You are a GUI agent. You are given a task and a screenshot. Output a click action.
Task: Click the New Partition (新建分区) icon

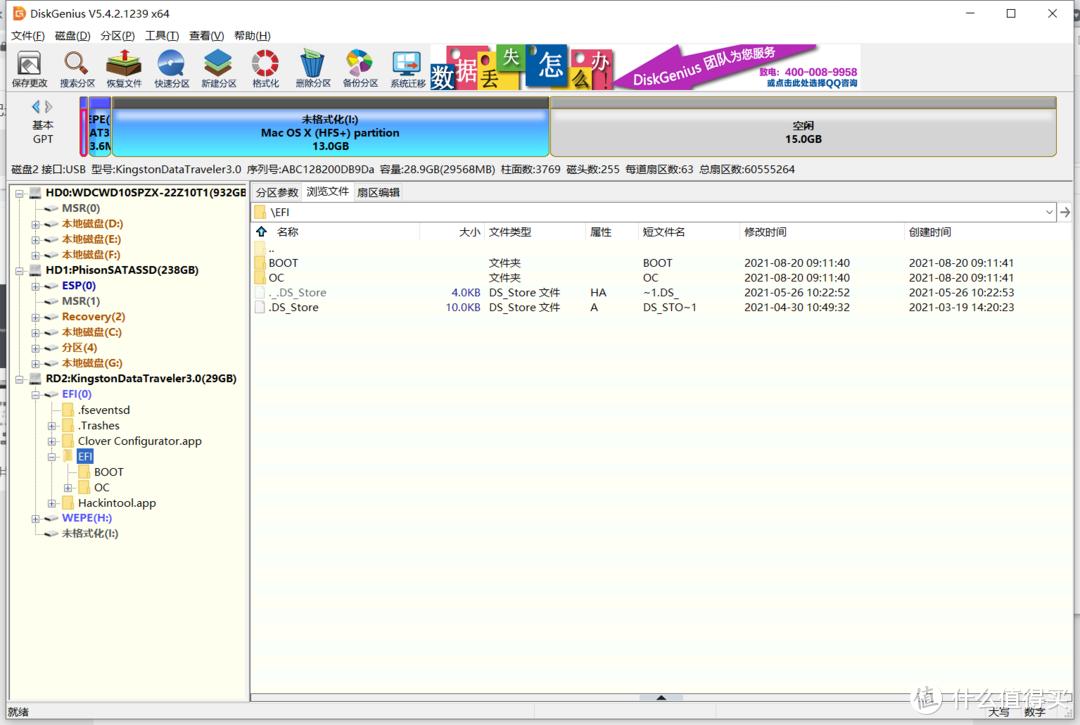(x=218, y=68)
